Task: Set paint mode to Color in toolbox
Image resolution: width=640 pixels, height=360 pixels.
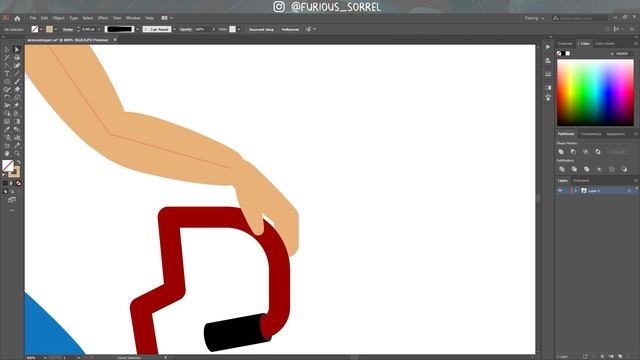Action: 5,183
